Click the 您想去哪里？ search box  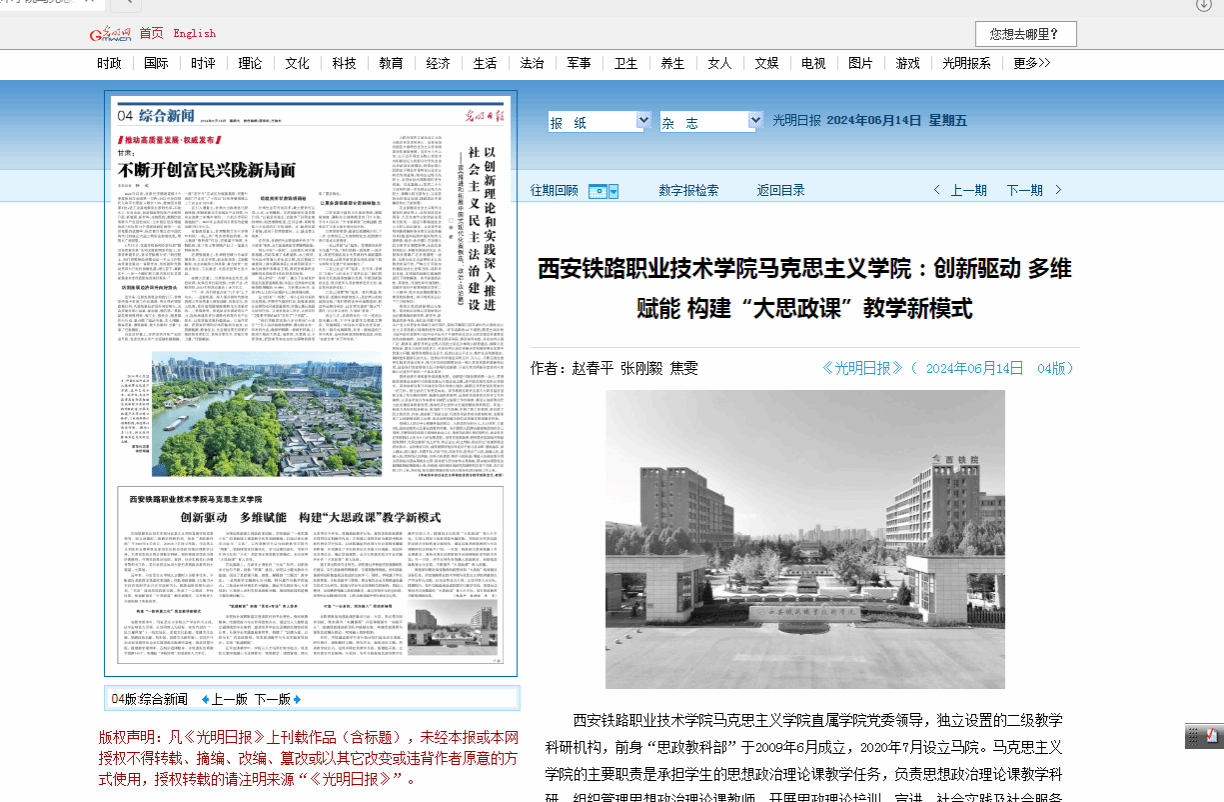(1025, 34)
